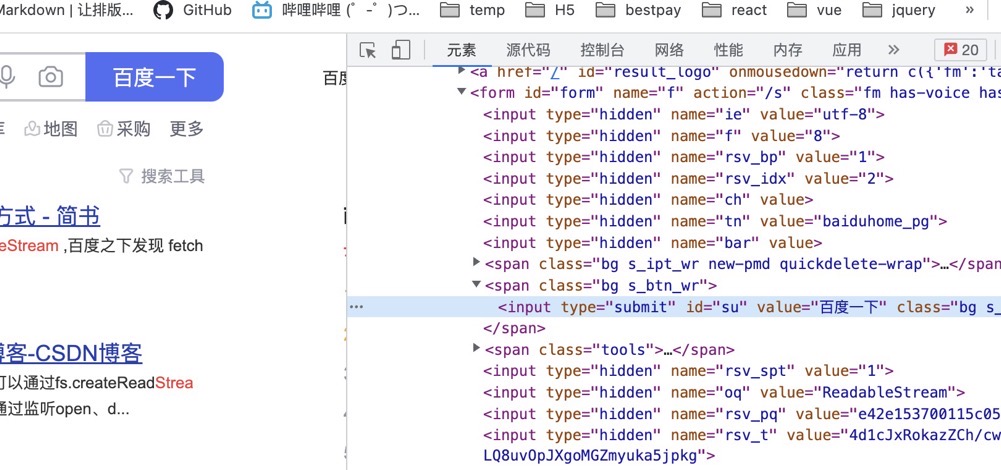Click the three-dot icon beside the selected DOM row
1001x470 pixels.
pyautogui.click(x=356, y=307)
